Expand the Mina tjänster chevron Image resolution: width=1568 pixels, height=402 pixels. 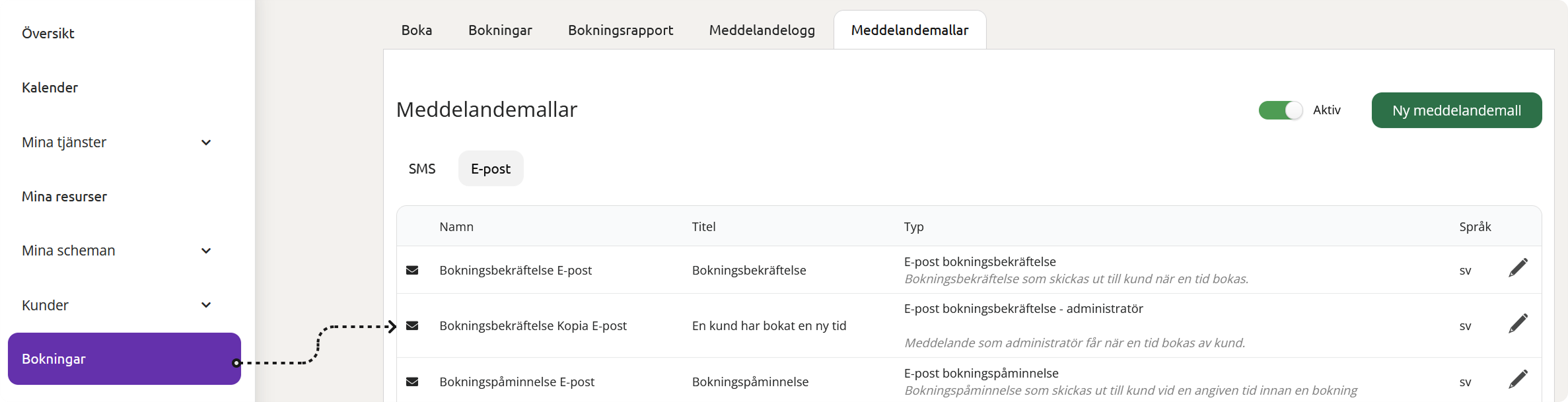206,143
